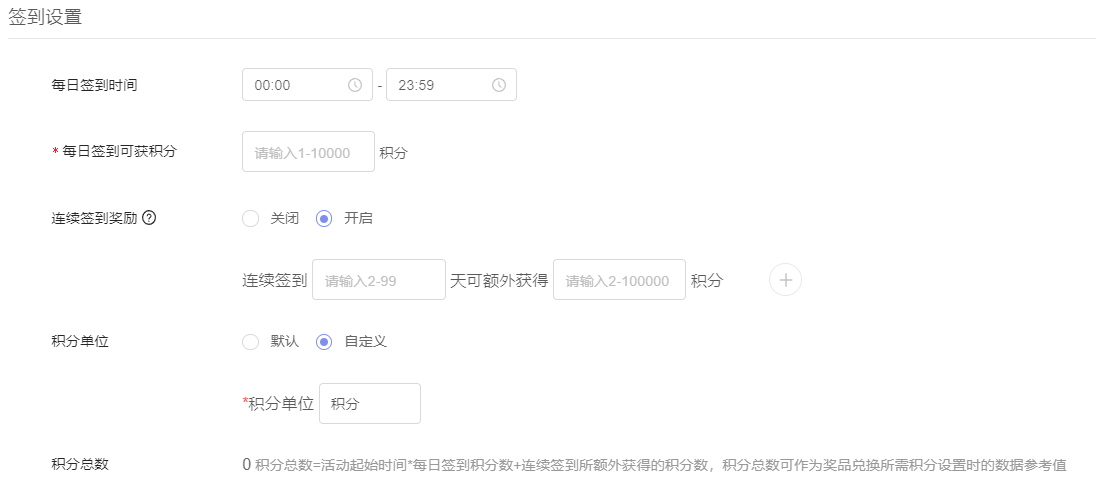Click the clock icon in the 23:59 field
Viewport: 1096px width, 497px height.
[499, 85]
